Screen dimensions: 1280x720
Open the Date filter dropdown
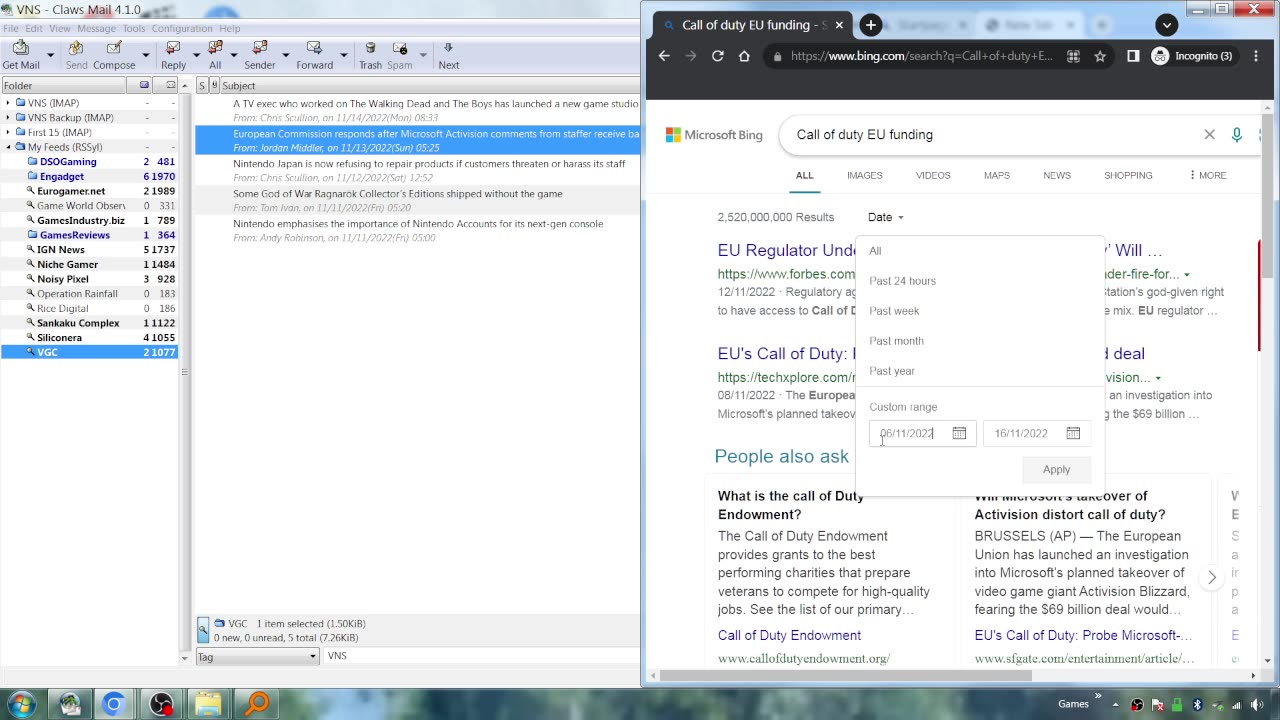click(885, 217)
